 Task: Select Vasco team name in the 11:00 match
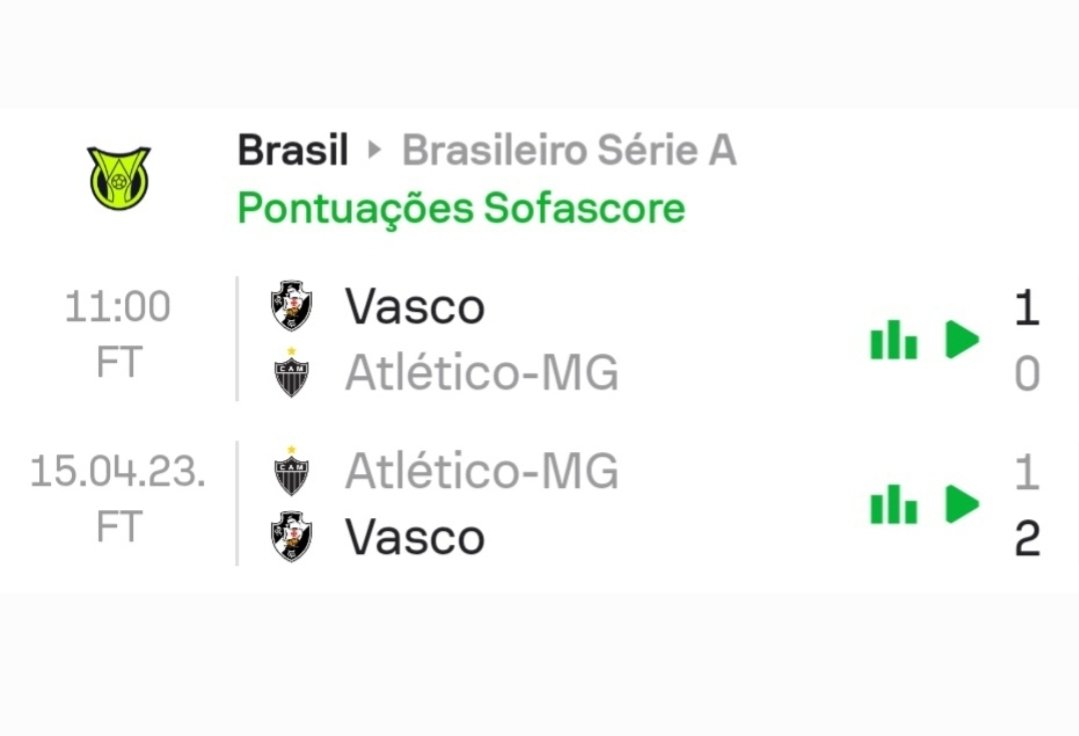415,306
